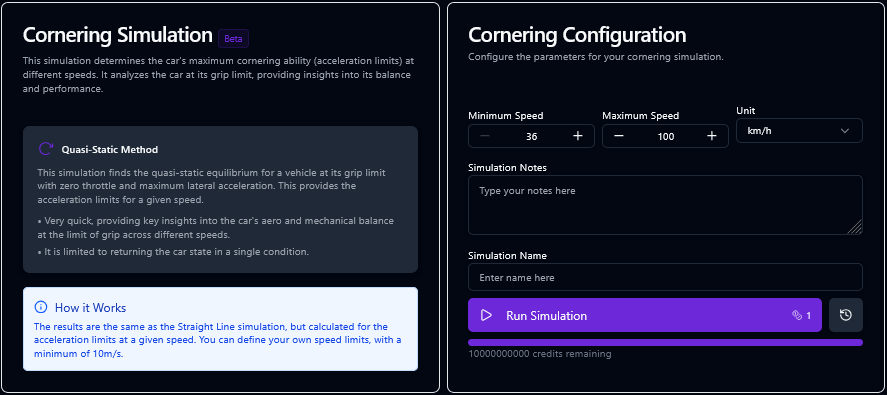Click the credits remaining progress bar
The image size is (887, 395).
click(665, 342)
